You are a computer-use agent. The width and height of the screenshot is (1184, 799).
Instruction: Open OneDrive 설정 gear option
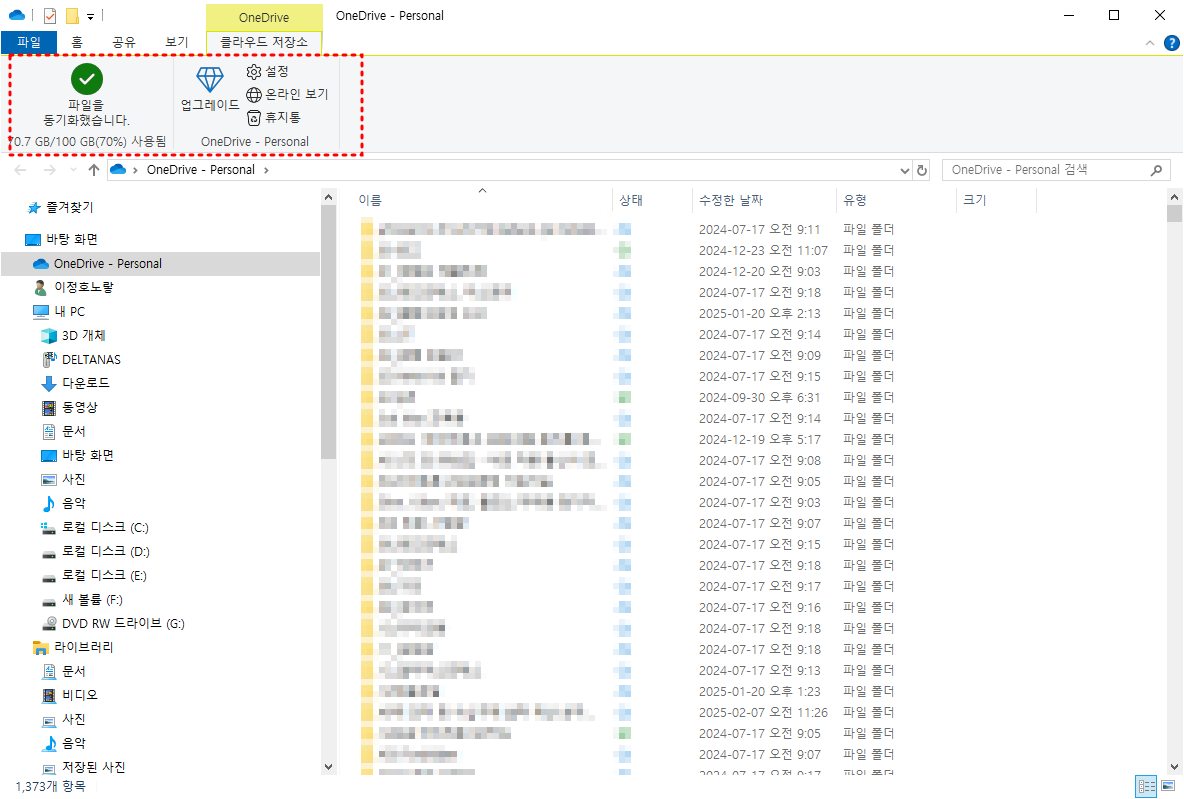pos(268,71)
